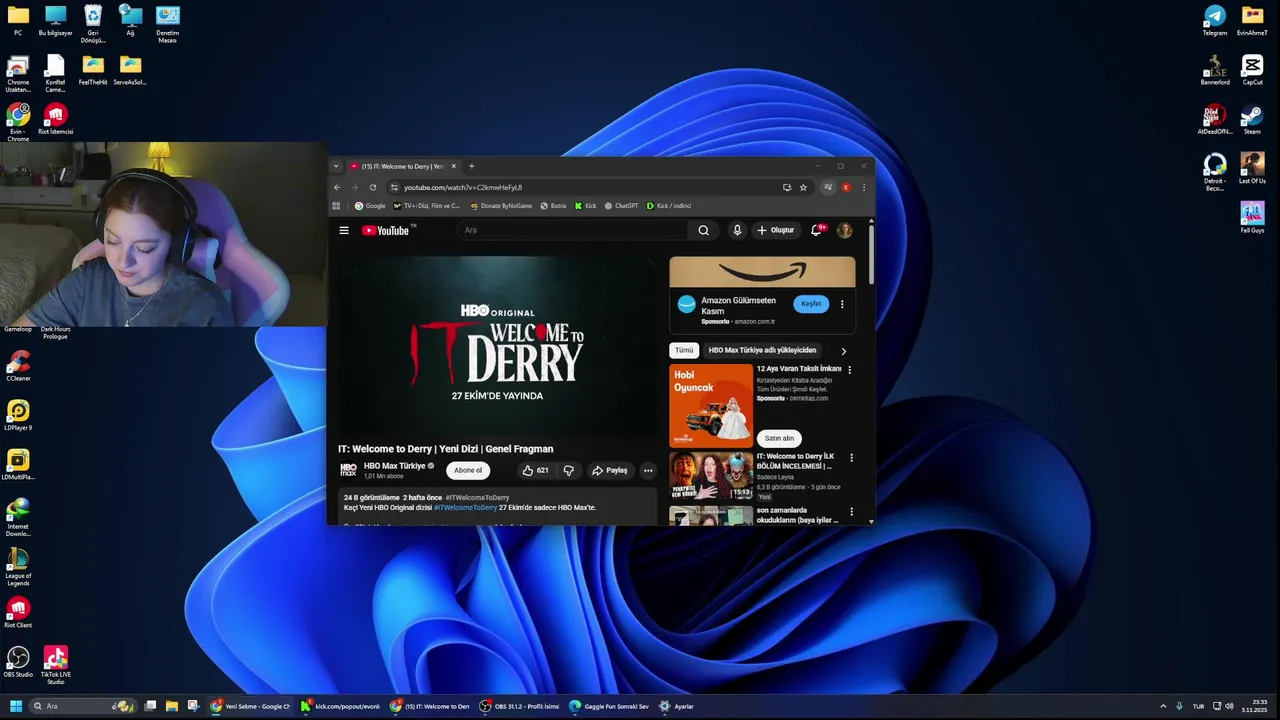Open Botrix bookmark
Viewport: 1280px width, 720px height.
553,206
